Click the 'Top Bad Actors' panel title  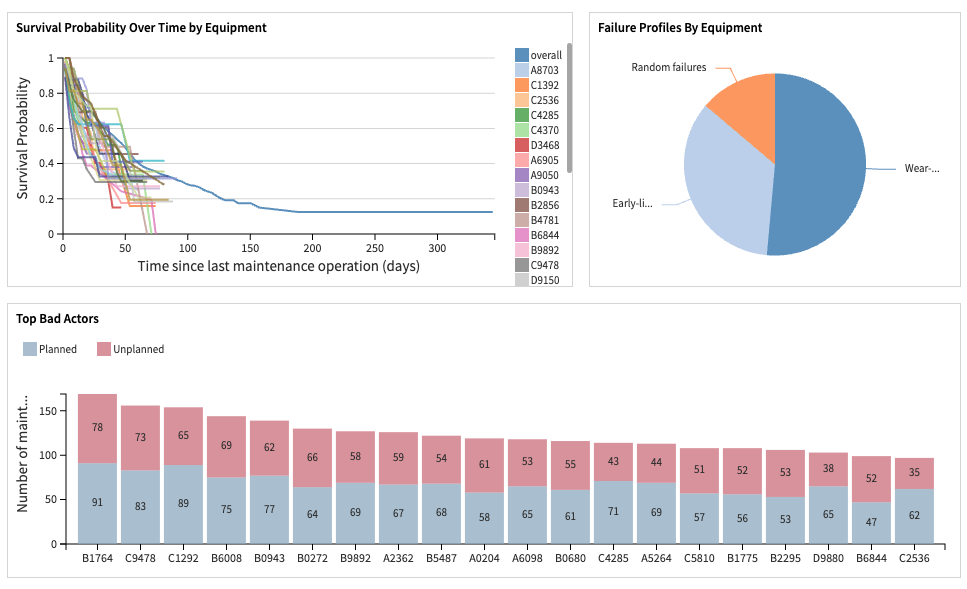[56, 318]
